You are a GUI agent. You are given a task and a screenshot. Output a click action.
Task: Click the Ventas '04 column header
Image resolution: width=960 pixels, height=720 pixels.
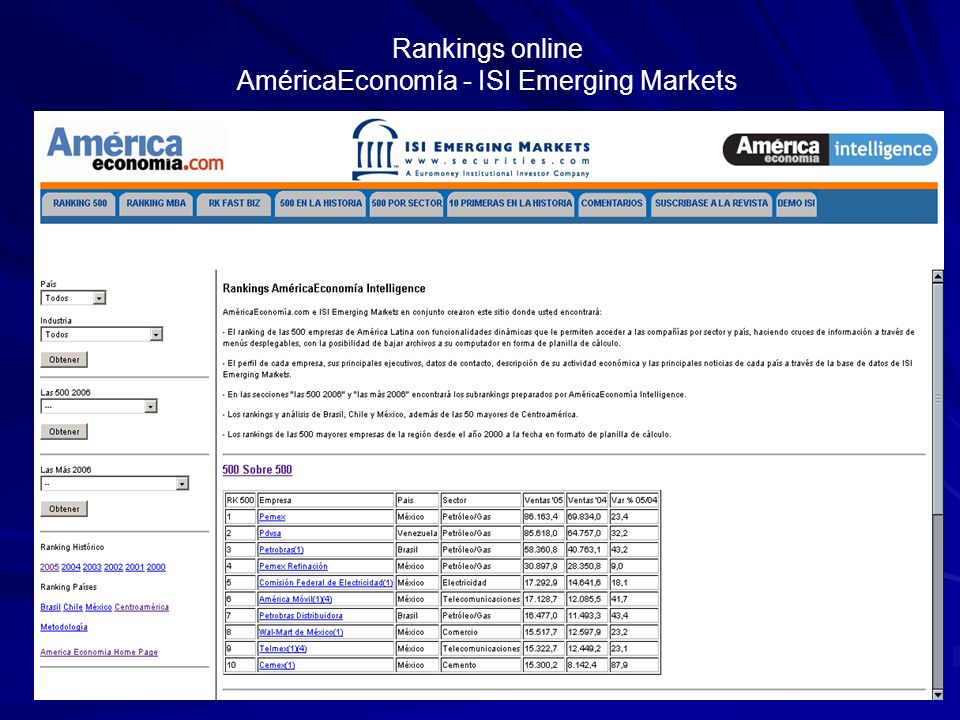point(587,500)
